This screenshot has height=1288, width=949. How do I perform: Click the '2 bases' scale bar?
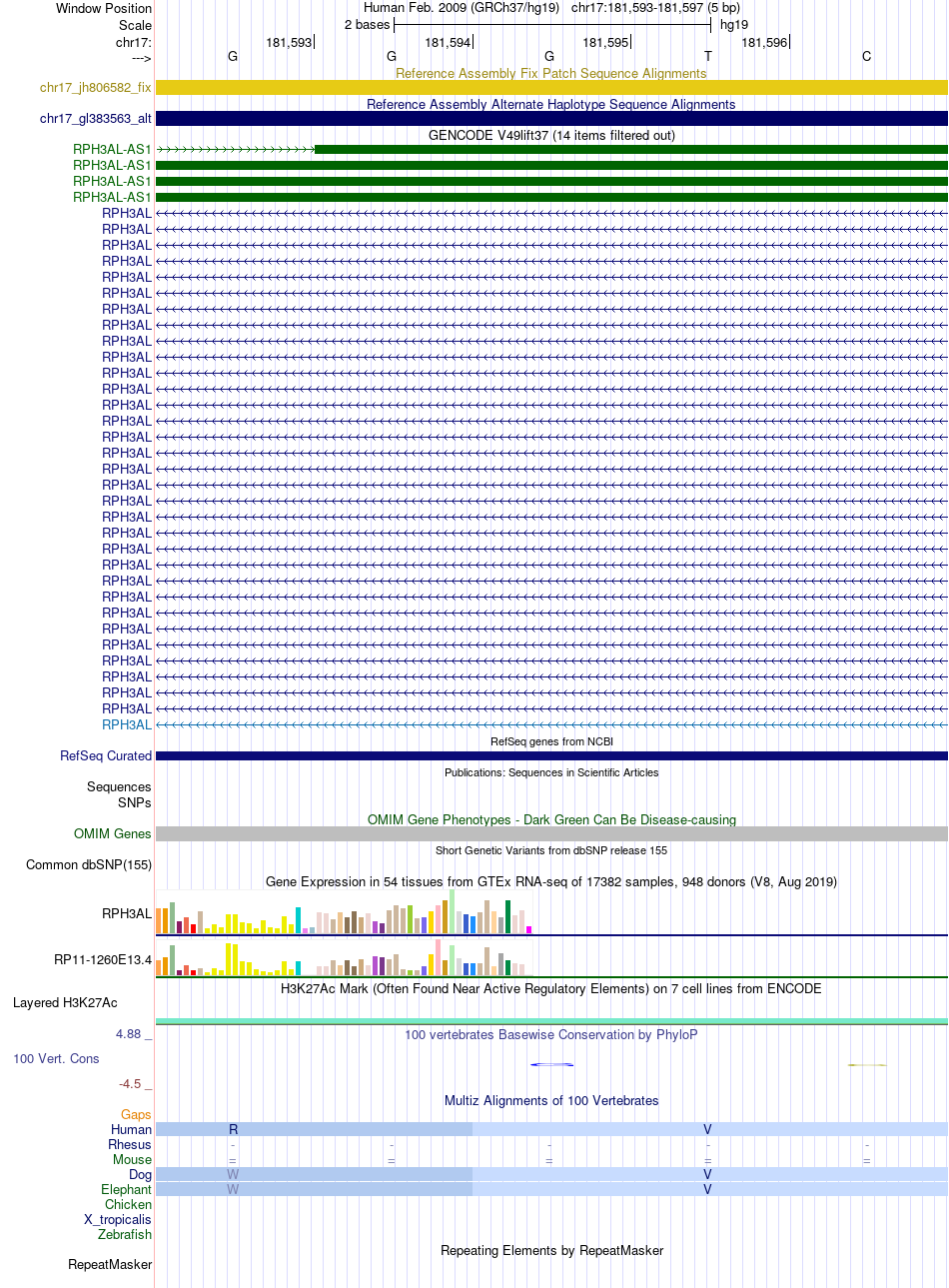pyautogui.click(x=551, y=24)
